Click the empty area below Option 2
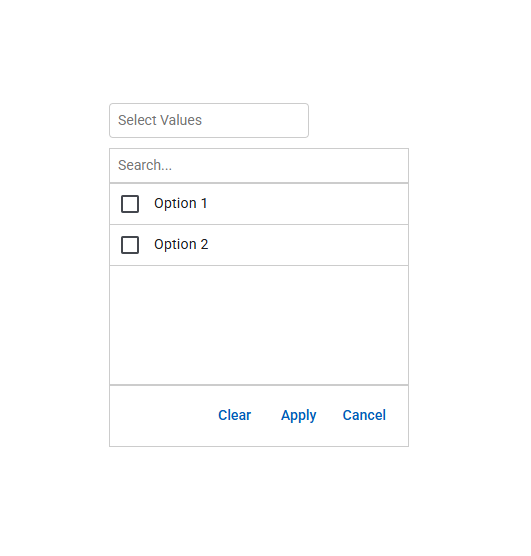 tap(259, 325)
